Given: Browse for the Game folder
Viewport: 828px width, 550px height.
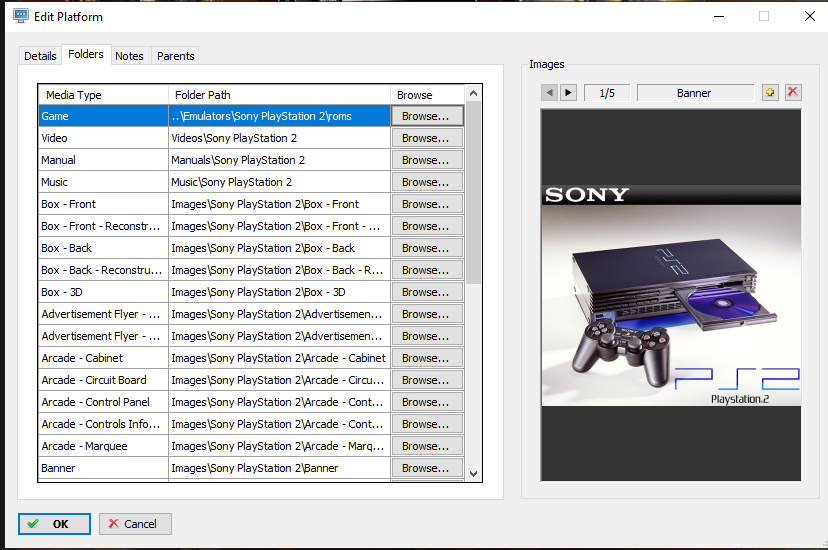Looking at the screenshot, I should coord(427,116).
